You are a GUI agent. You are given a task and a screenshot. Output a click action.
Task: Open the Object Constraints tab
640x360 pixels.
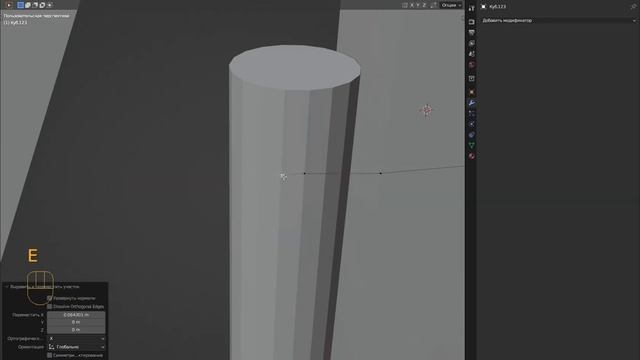(471, 134)
